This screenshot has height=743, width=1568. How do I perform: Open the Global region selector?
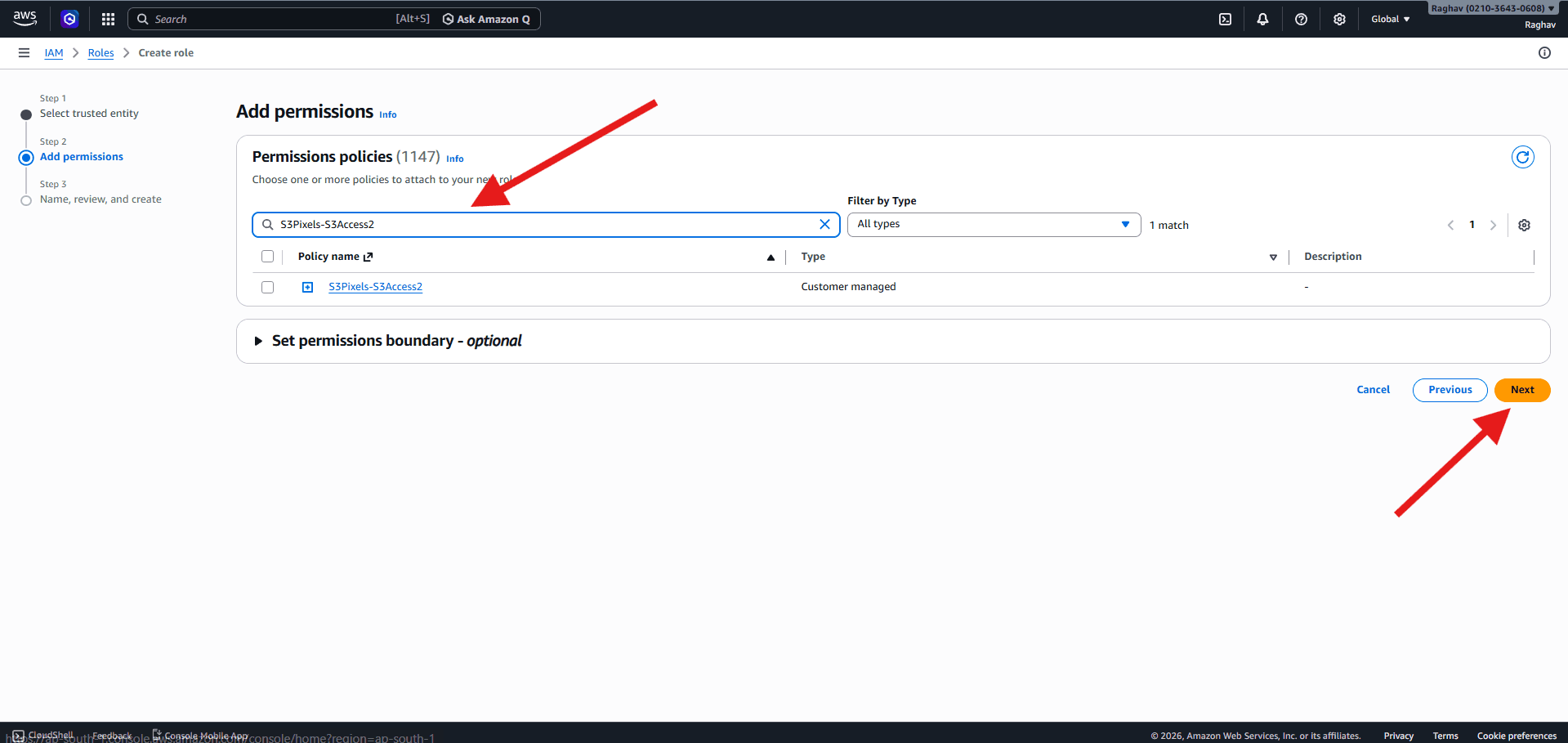pos(1389,18)
